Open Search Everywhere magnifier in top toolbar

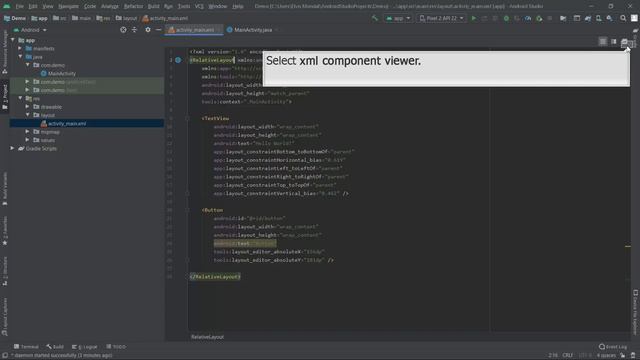[x=623, y=18]
